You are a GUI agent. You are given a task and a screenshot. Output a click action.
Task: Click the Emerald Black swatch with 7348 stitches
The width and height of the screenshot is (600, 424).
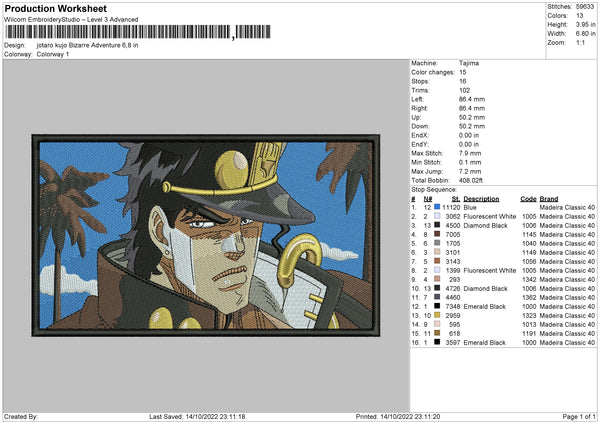click(437, 306)
